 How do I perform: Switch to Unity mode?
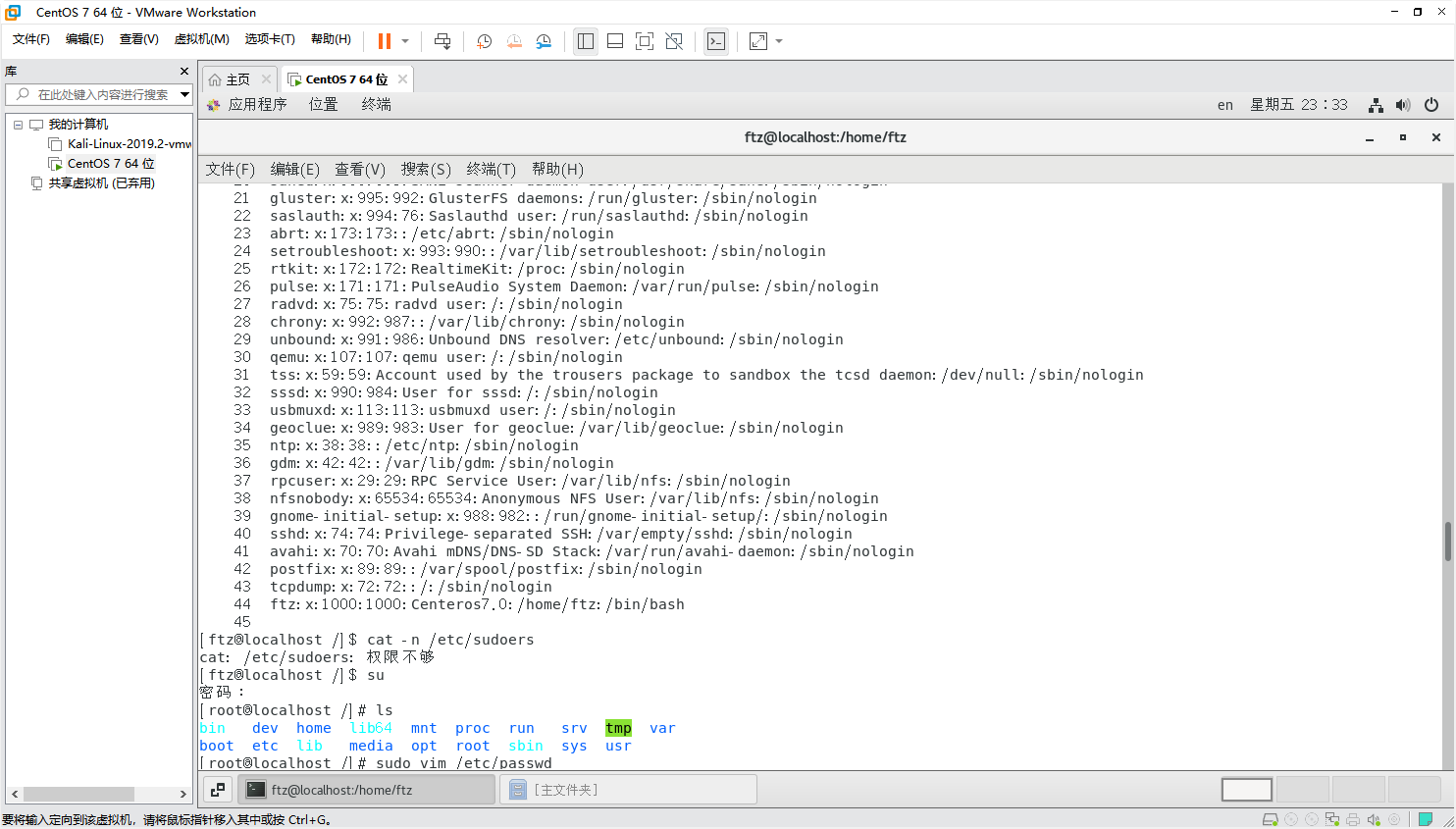tap(674, 41)
